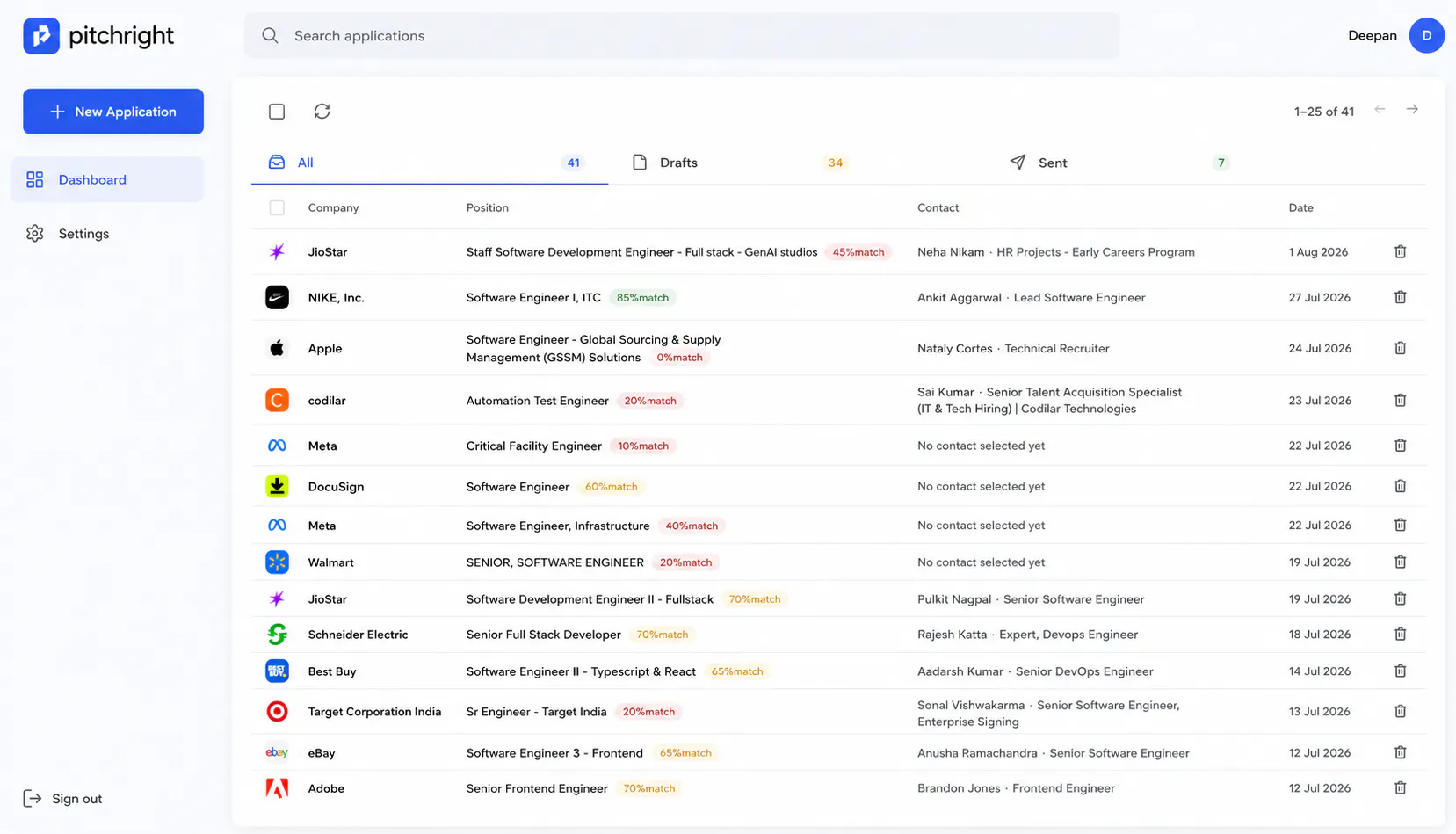Click the Schneider Electric logo
The width and height of the screenshot is (1456, 834).
click(x=277, y=635)
